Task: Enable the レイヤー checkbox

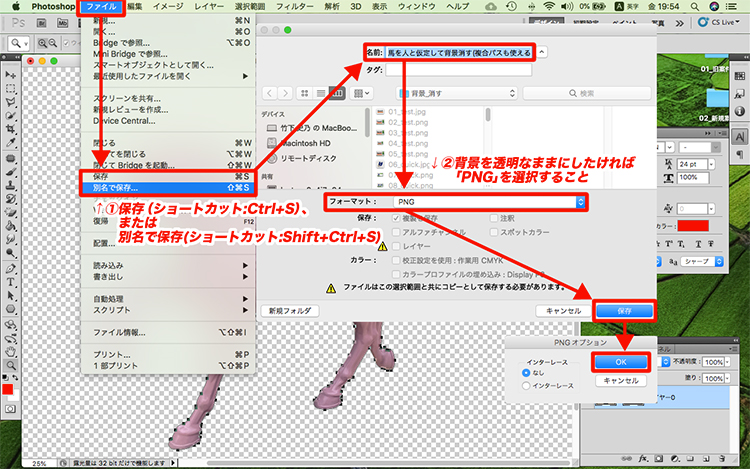Action: tap(396, 246)
